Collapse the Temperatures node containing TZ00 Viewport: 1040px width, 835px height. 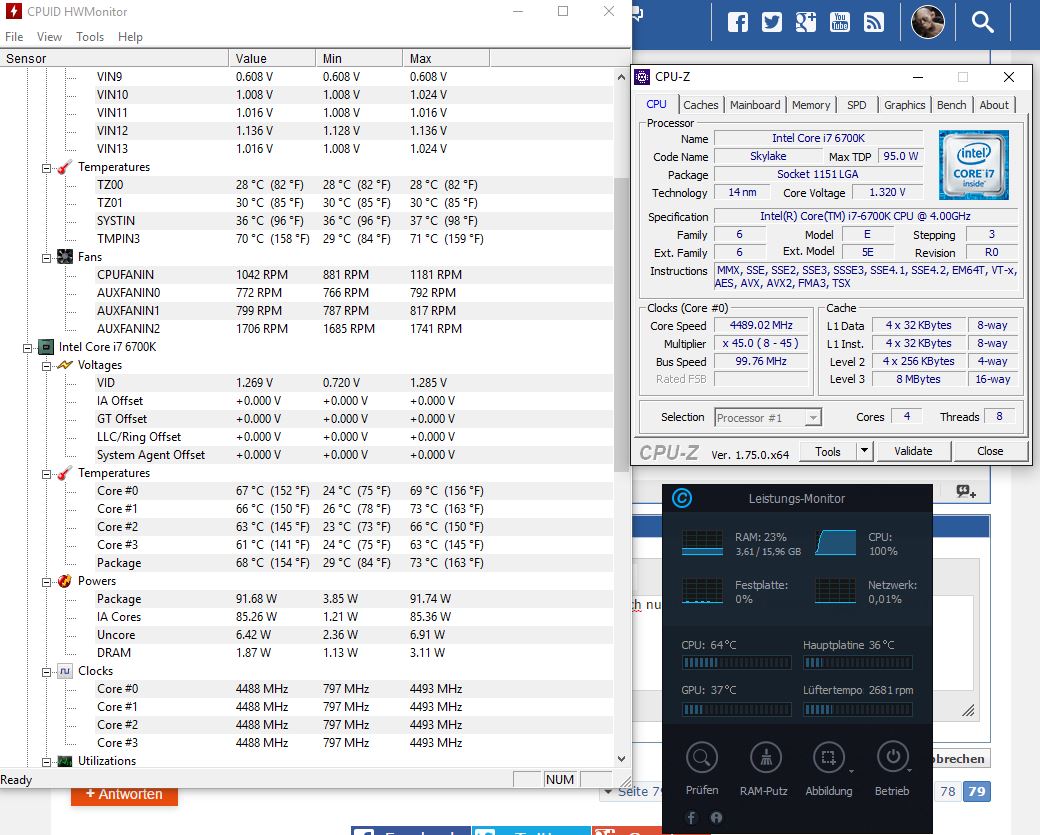46,168
